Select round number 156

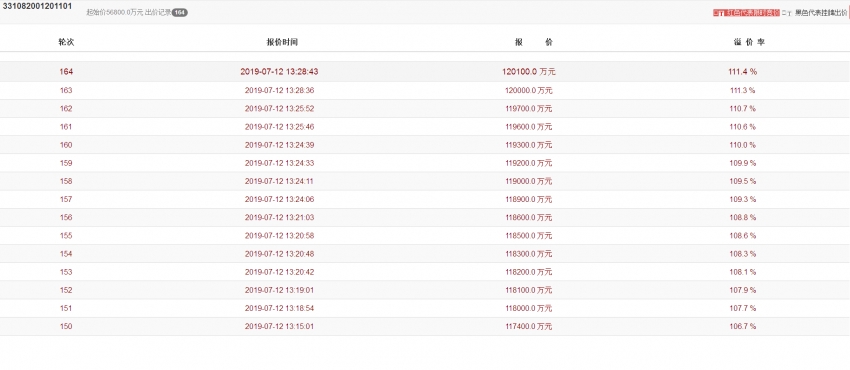click(66, 218)
